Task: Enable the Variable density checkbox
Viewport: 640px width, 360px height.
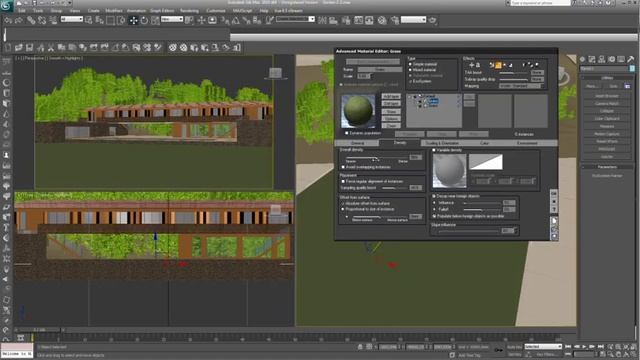Action: [x=434, y=150]
